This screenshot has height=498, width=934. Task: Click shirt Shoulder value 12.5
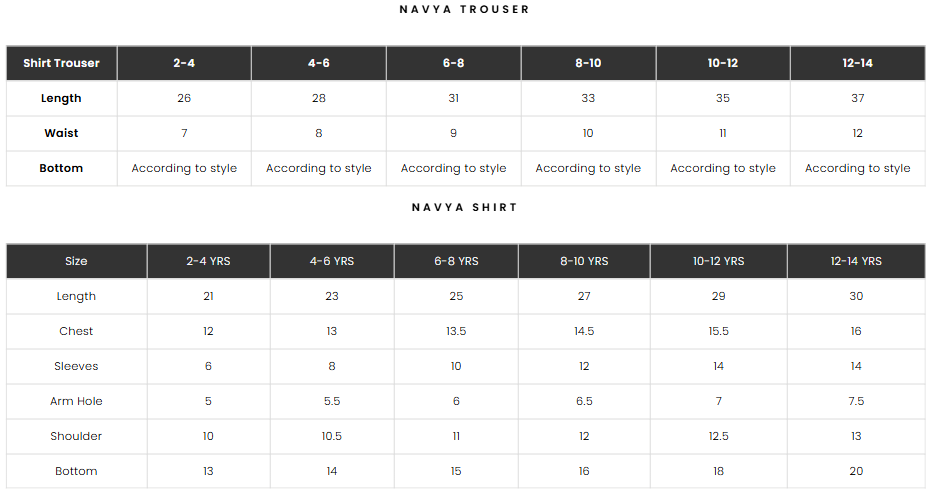pos(718,436)
